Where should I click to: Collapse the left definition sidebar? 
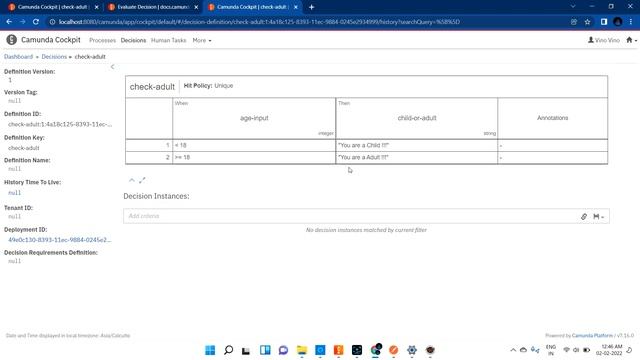pos(113,67)
